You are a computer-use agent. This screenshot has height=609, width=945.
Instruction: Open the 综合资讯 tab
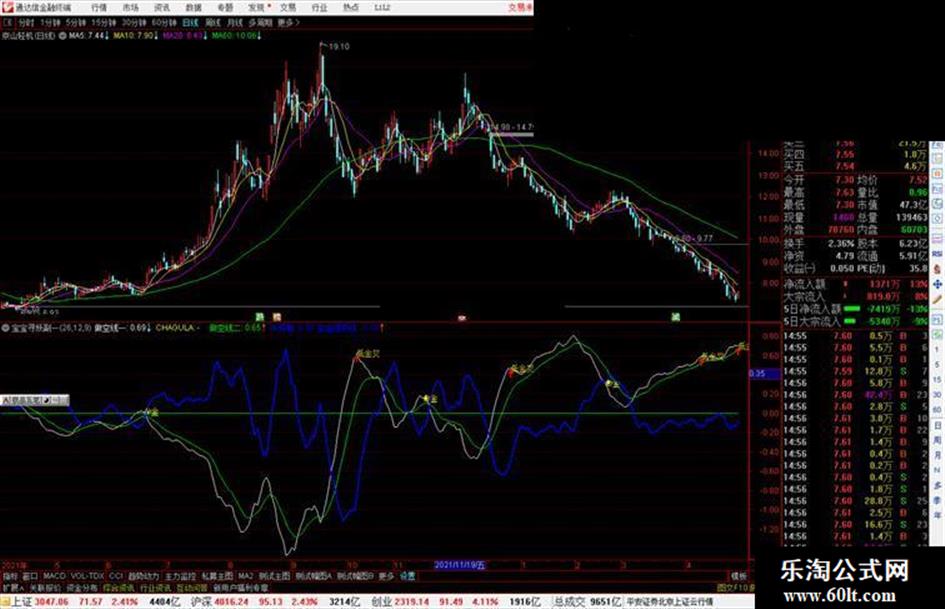(x=119, y=587)
